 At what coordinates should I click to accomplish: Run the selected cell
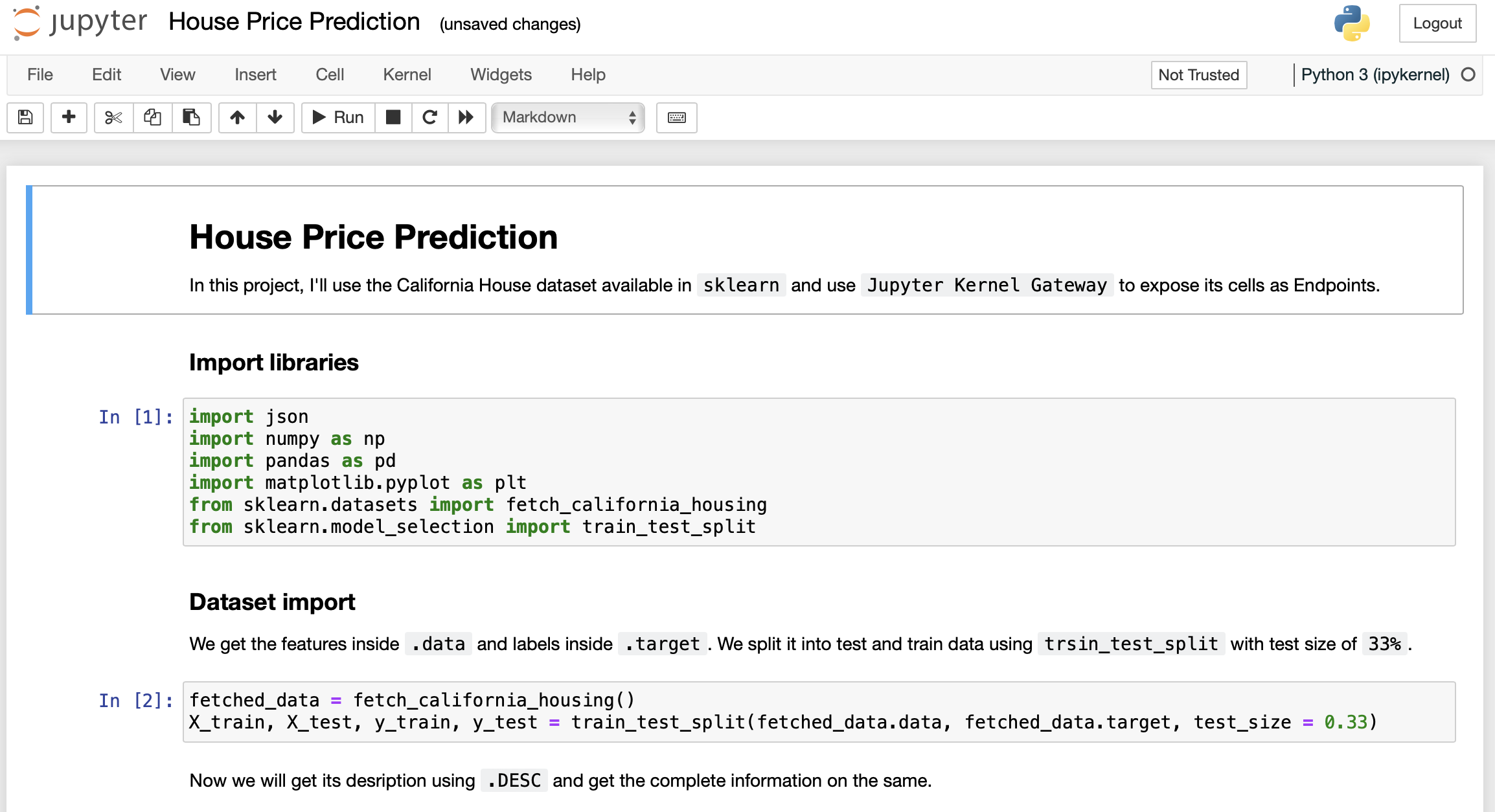(337, 118)
